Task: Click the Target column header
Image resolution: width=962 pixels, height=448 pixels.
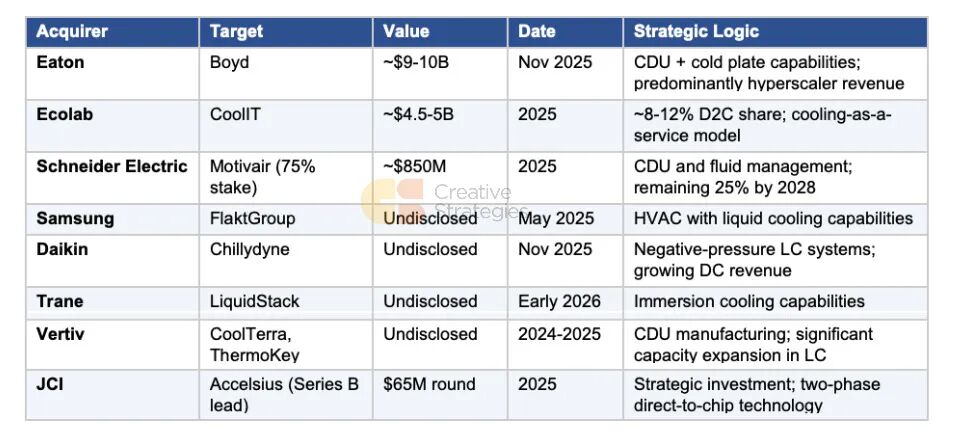Action: coord(236,32)
